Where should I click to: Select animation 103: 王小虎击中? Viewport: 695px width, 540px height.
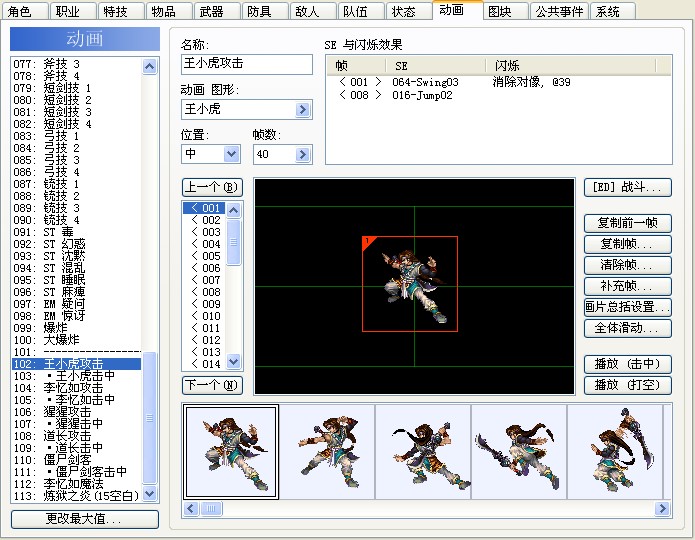(x=76, y=376)
